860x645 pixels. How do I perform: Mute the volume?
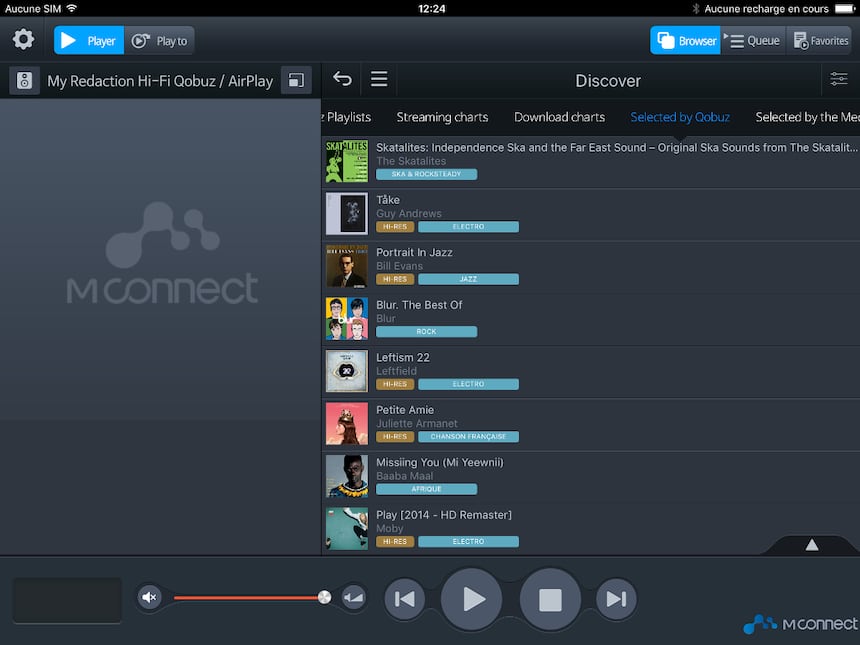(149, 597)
